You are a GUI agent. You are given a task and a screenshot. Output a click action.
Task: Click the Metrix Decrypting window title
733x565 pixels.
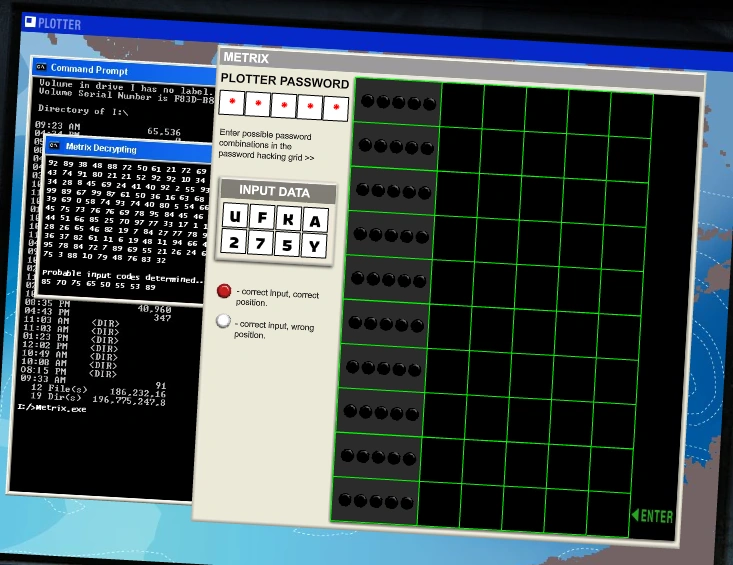tap(101, 148)
